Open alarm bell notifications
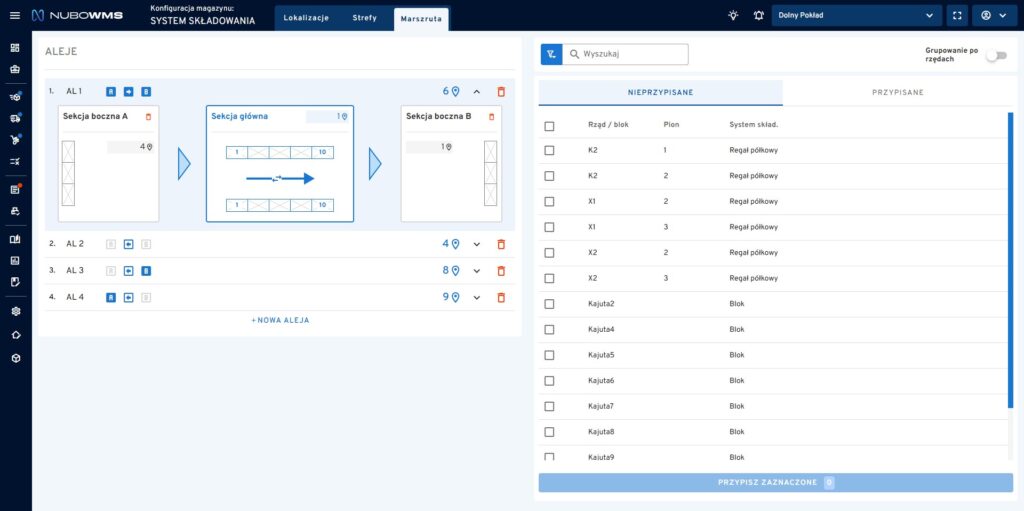The height and width of the screenshot is (511, 1024). point(758,16)
